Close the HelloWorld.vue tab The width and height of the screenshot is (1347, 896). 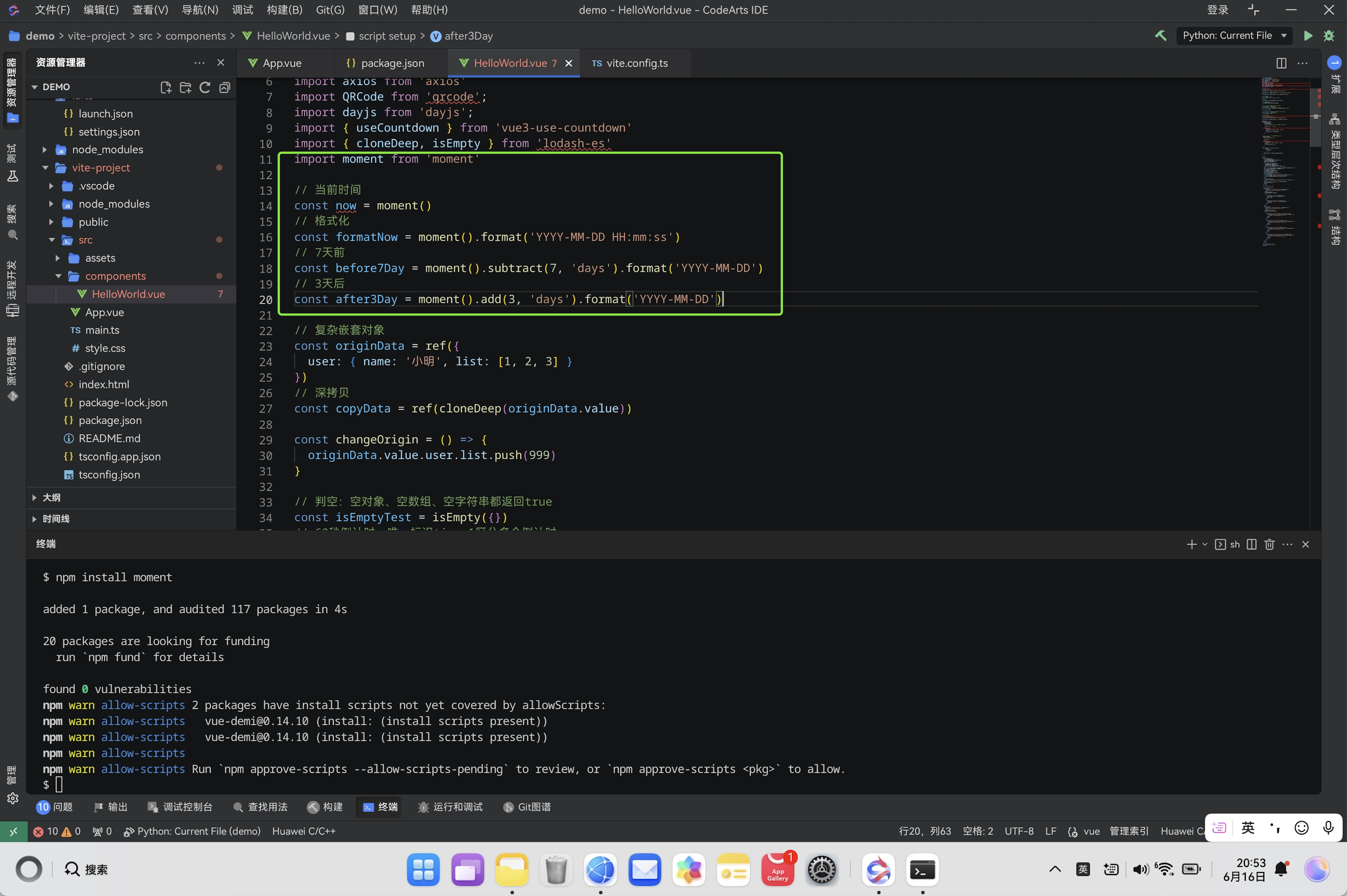coord(569,63)
